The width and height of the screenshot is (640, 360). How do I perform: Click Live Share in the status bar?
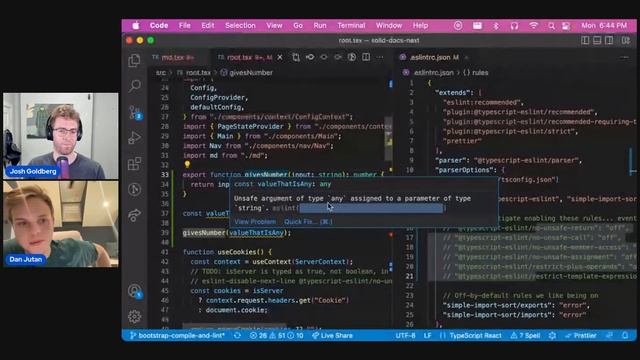tap(332, 336)
